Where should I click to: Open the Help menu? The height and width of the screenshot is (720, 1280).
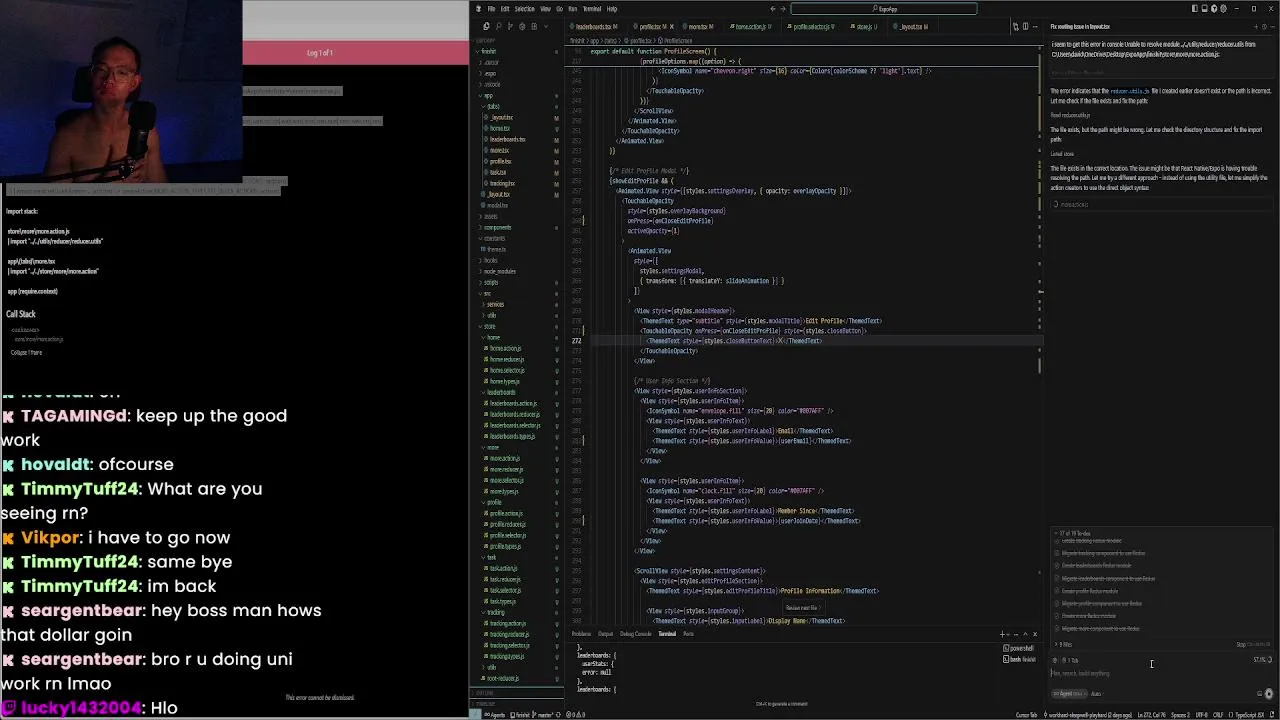612,9
